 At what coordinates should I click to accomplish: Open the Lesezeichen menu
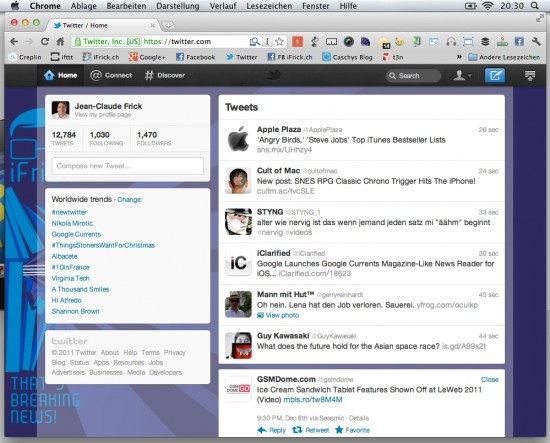269,6
